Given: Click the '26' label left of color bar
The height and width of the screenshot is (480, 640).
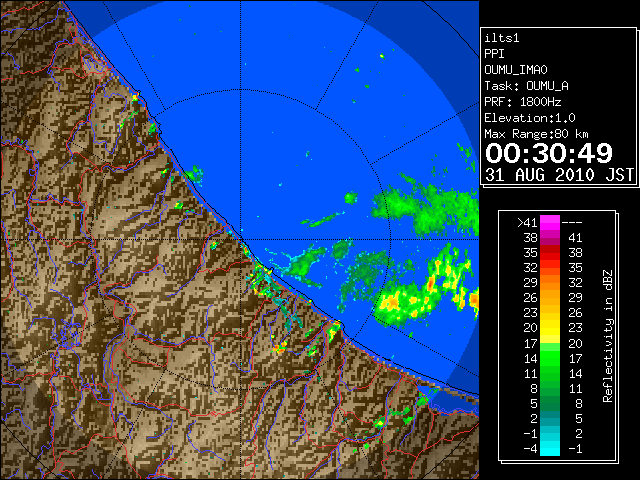Looking at the screenshot, I should click(531, 298).
